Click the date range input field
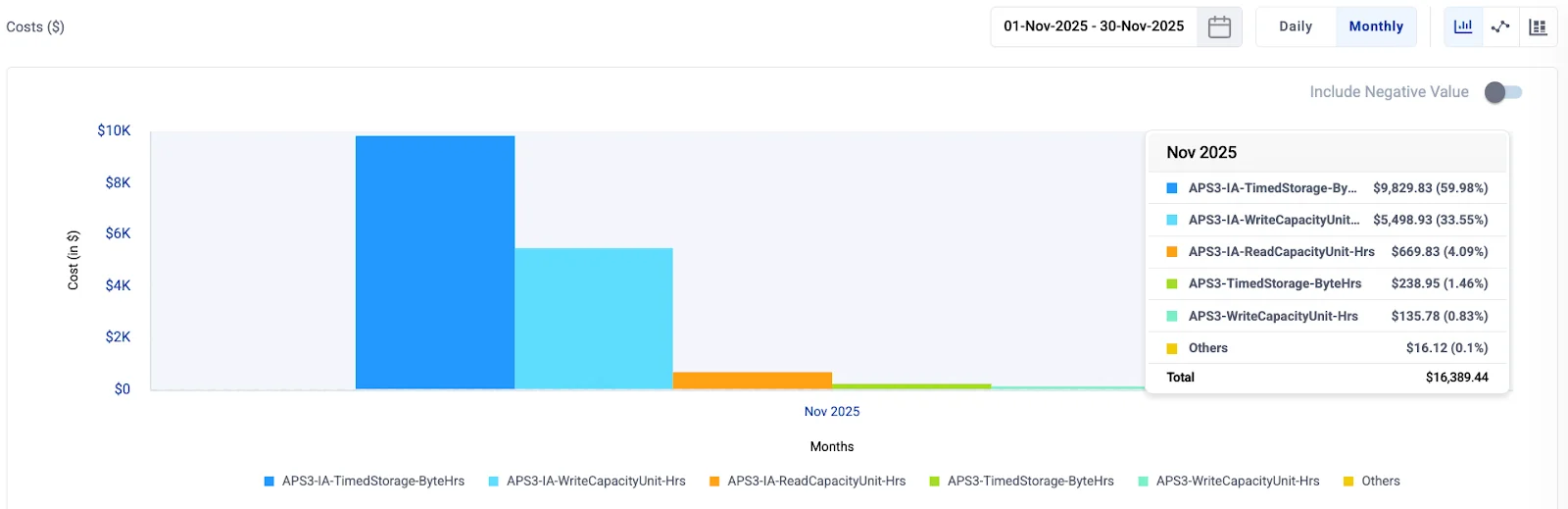Viewport: 1568px width, 509px height. 1094,26
